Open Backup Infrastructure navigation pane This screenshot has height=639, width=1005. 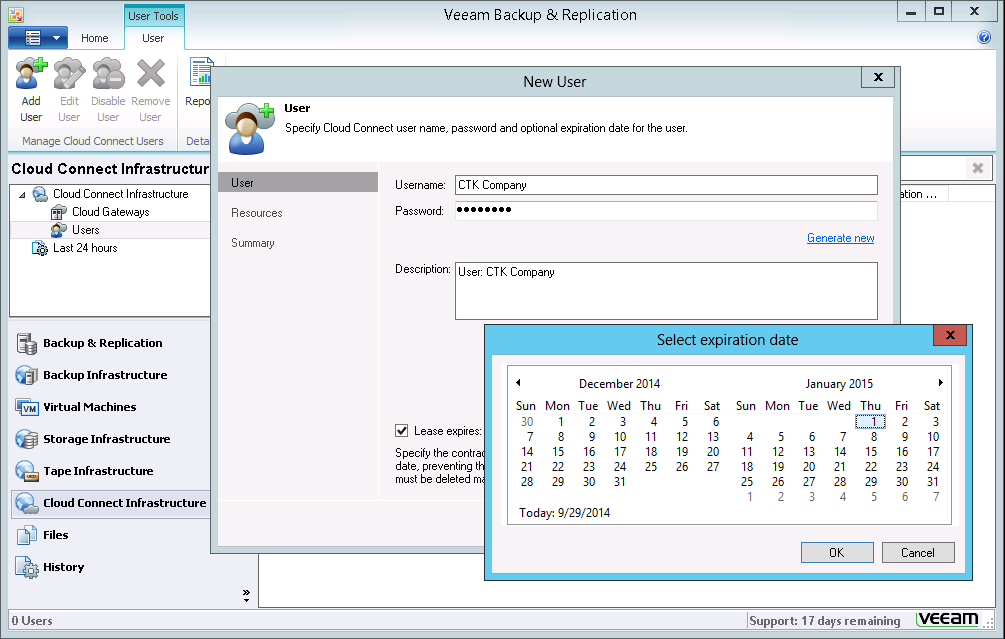(105, 375)
